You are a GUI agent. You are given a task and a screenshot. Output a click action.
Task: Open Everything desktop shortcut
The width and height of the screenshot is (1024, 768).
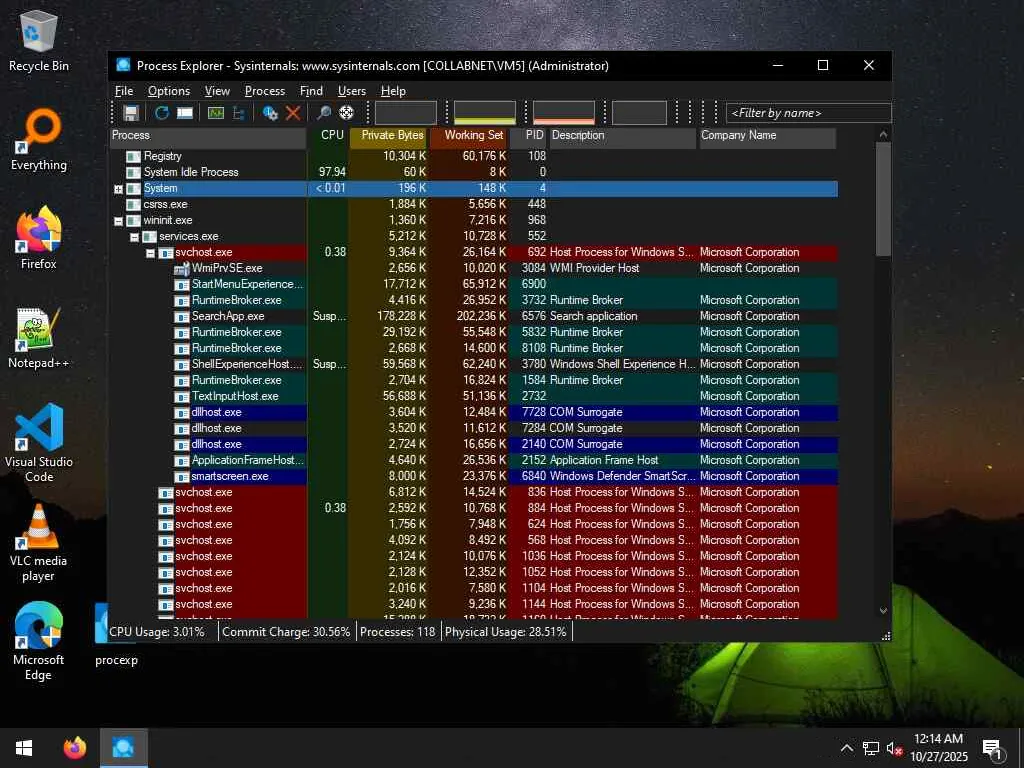[39, 140]
